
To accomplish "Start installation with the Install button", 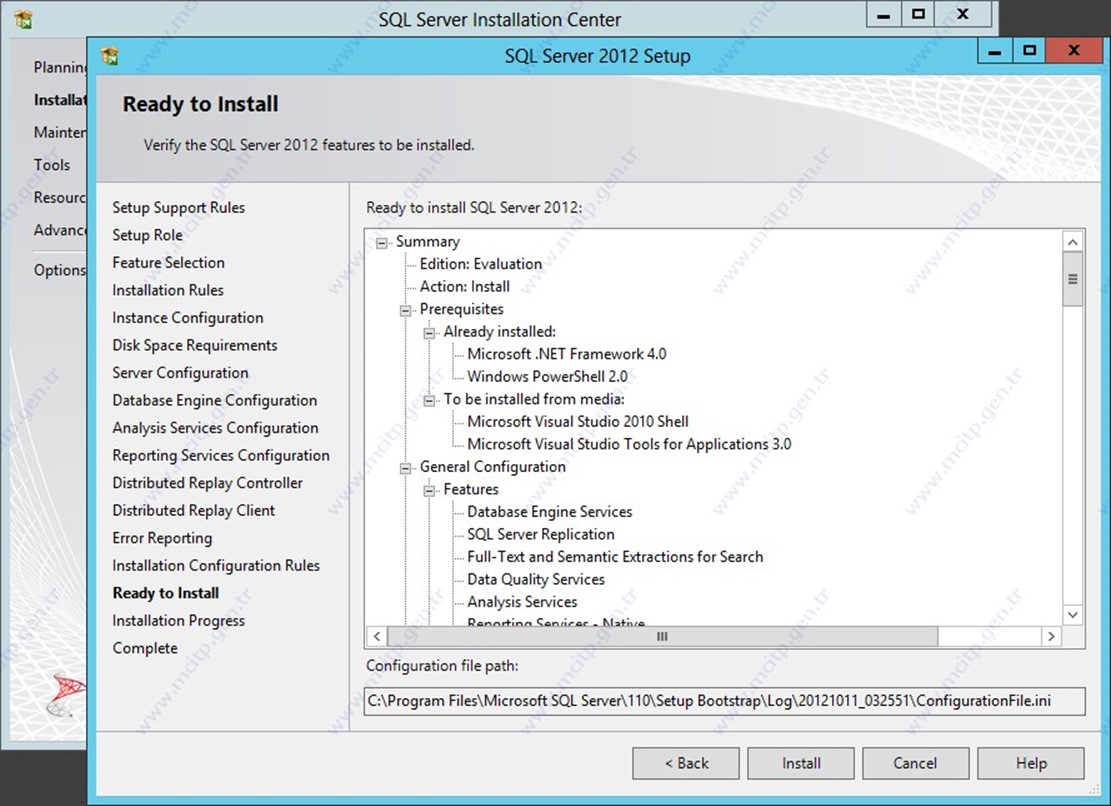I will pos(801,763).
